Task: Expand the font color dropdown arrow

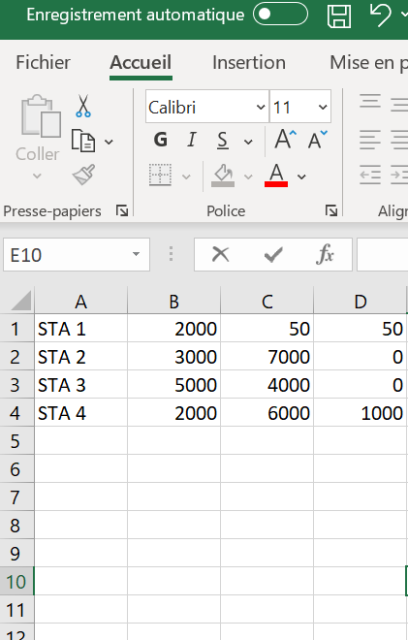Action: click(x=302, y=177)
